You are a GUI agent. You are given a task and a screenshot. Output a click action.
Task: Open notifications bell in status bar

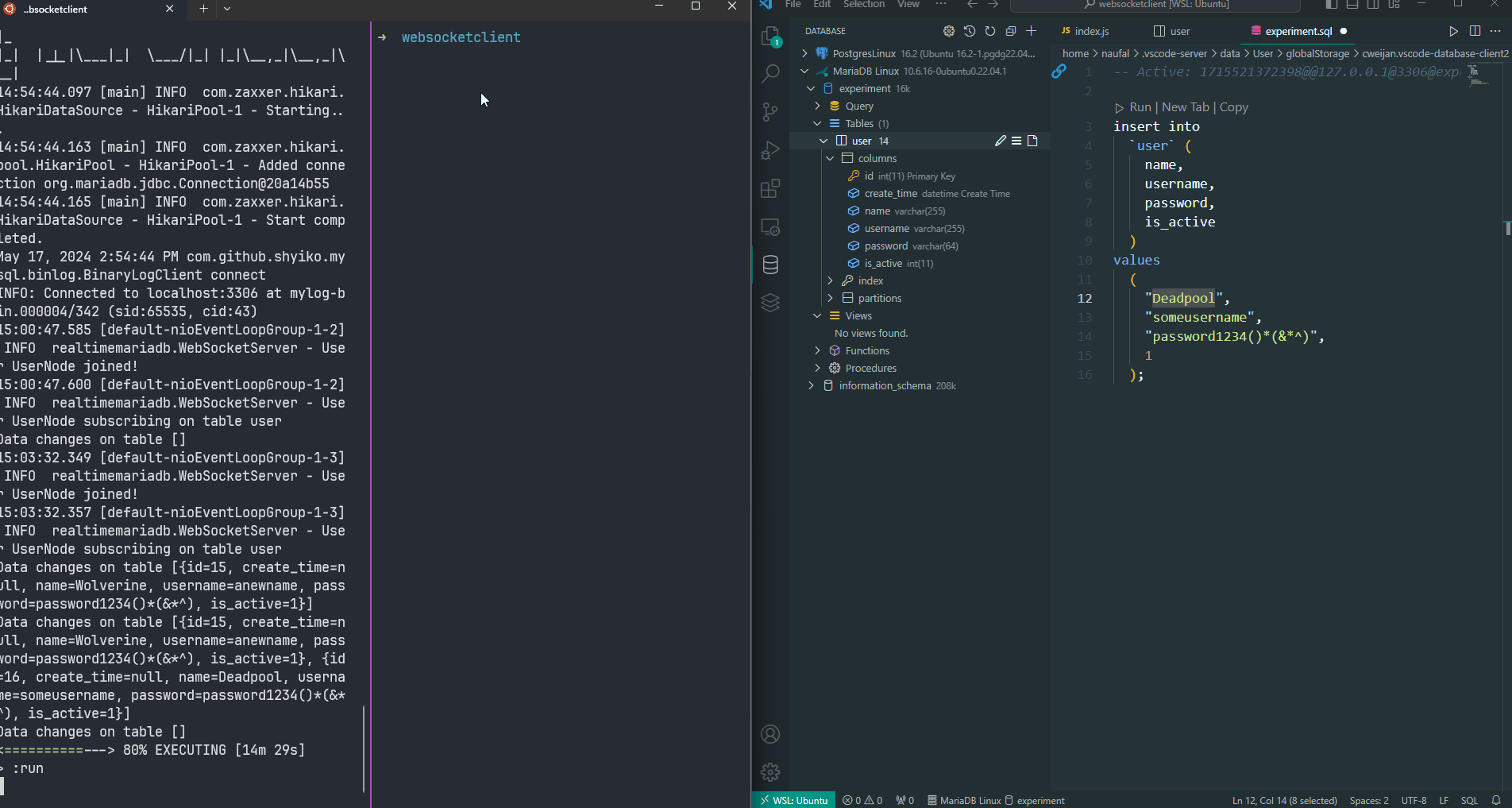(1496, 800)
